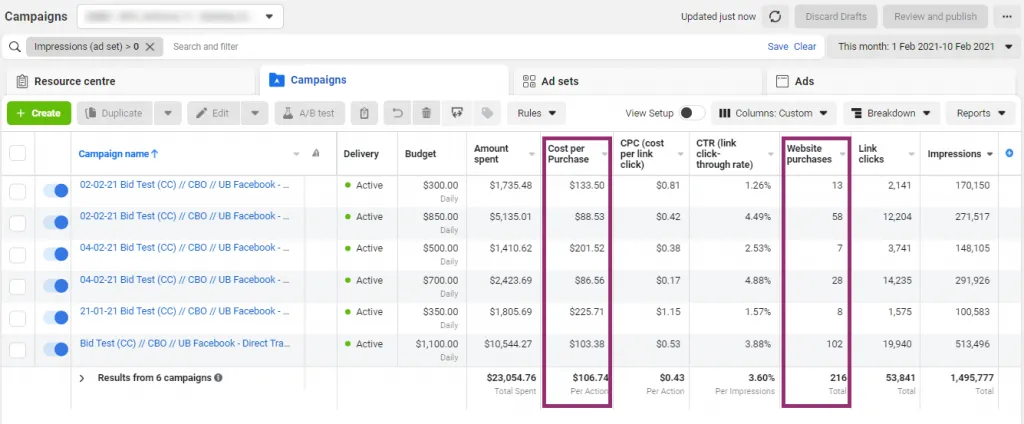Click the undo arrow icon in toolbar
1024x424 pixels.
click(397, 113)
